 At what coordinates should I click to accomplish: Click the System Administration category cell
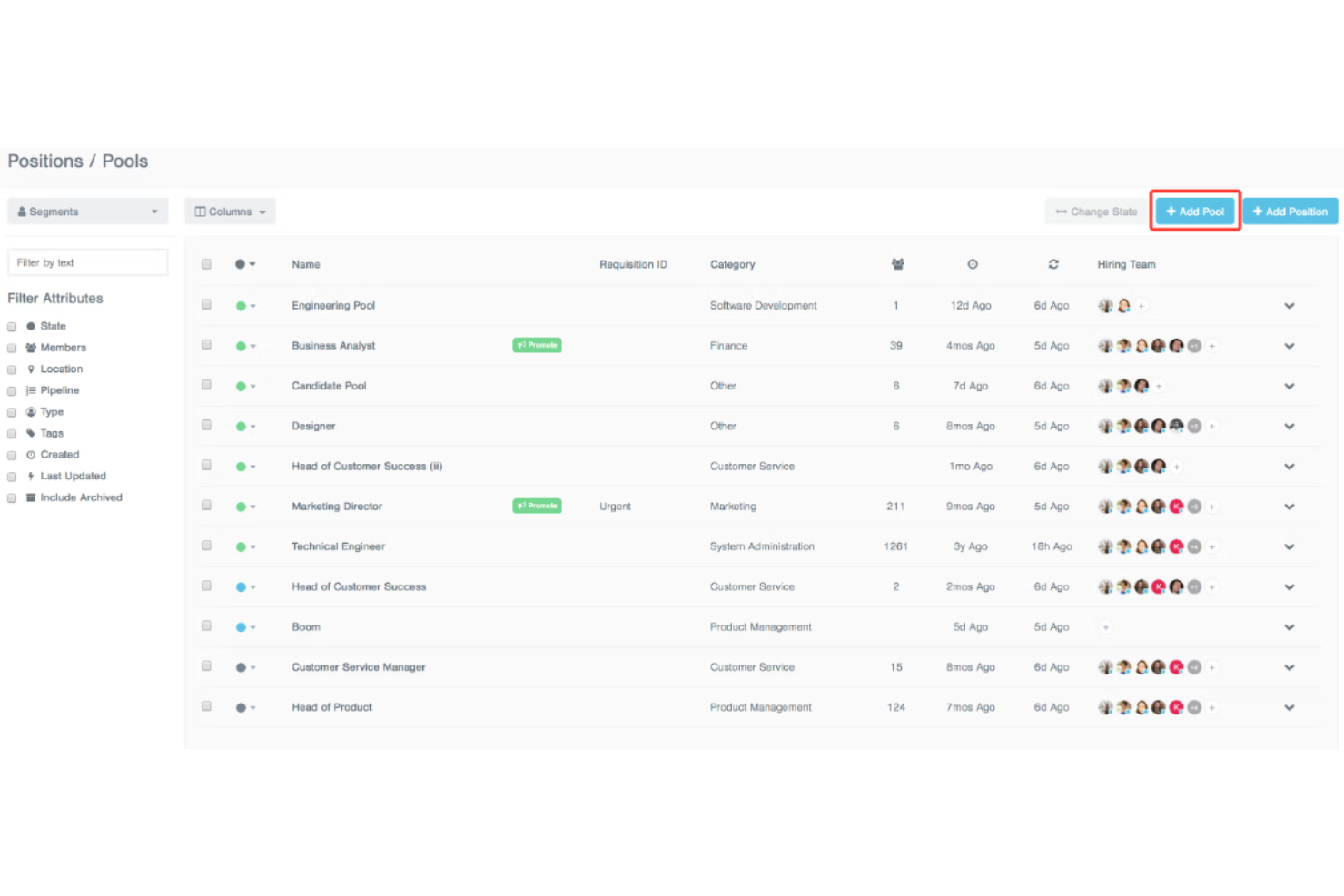tap(762, 546)
